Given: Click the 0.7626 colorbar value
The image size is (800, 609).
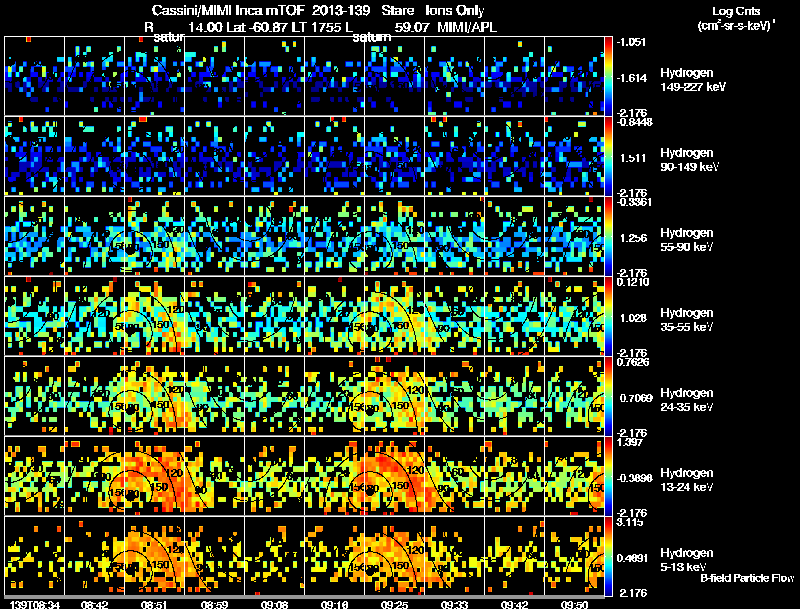Looking at the screenshot, I should pos(633,362).
